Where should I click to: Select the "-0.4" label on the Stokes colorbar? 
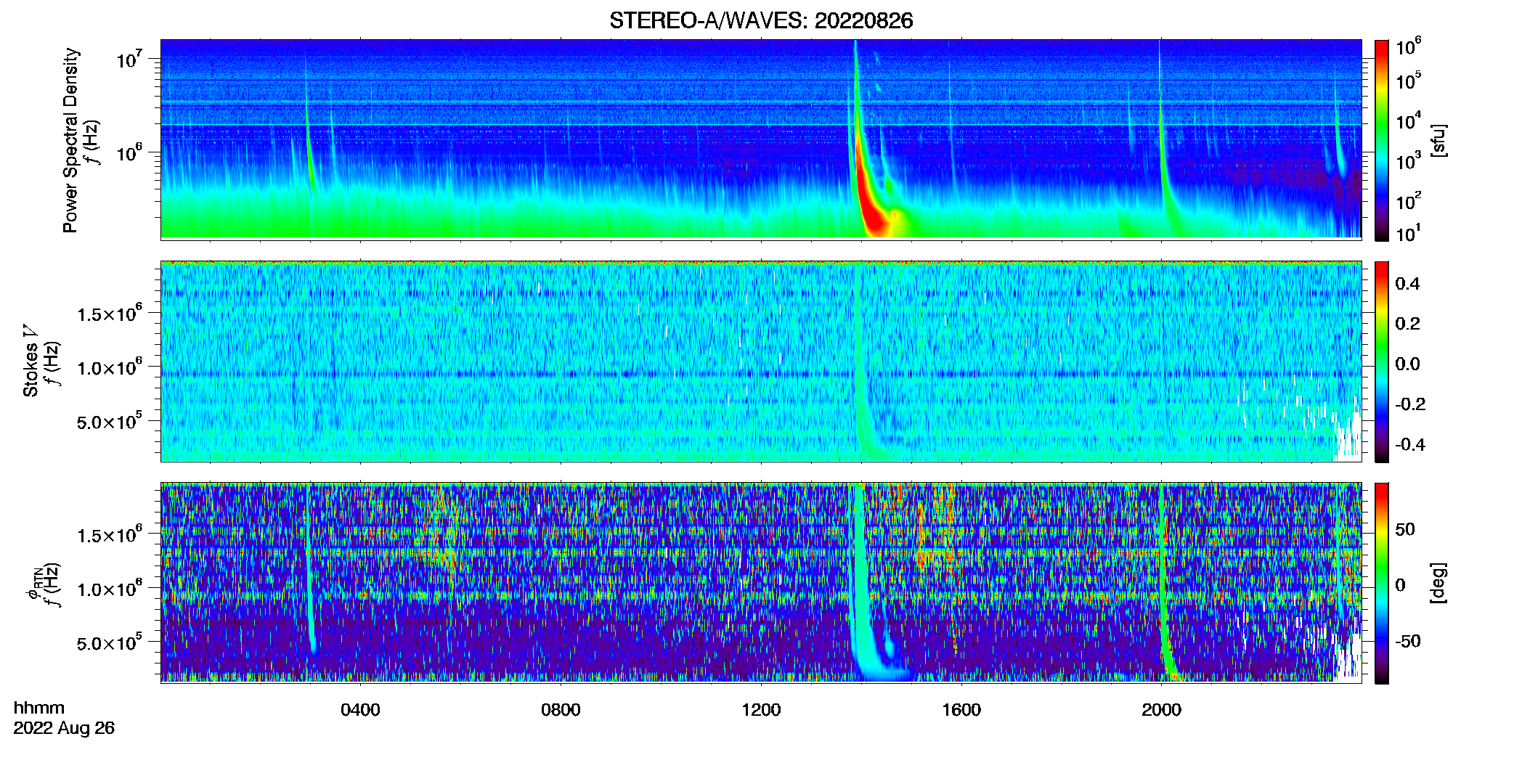tap(1410, 444)
